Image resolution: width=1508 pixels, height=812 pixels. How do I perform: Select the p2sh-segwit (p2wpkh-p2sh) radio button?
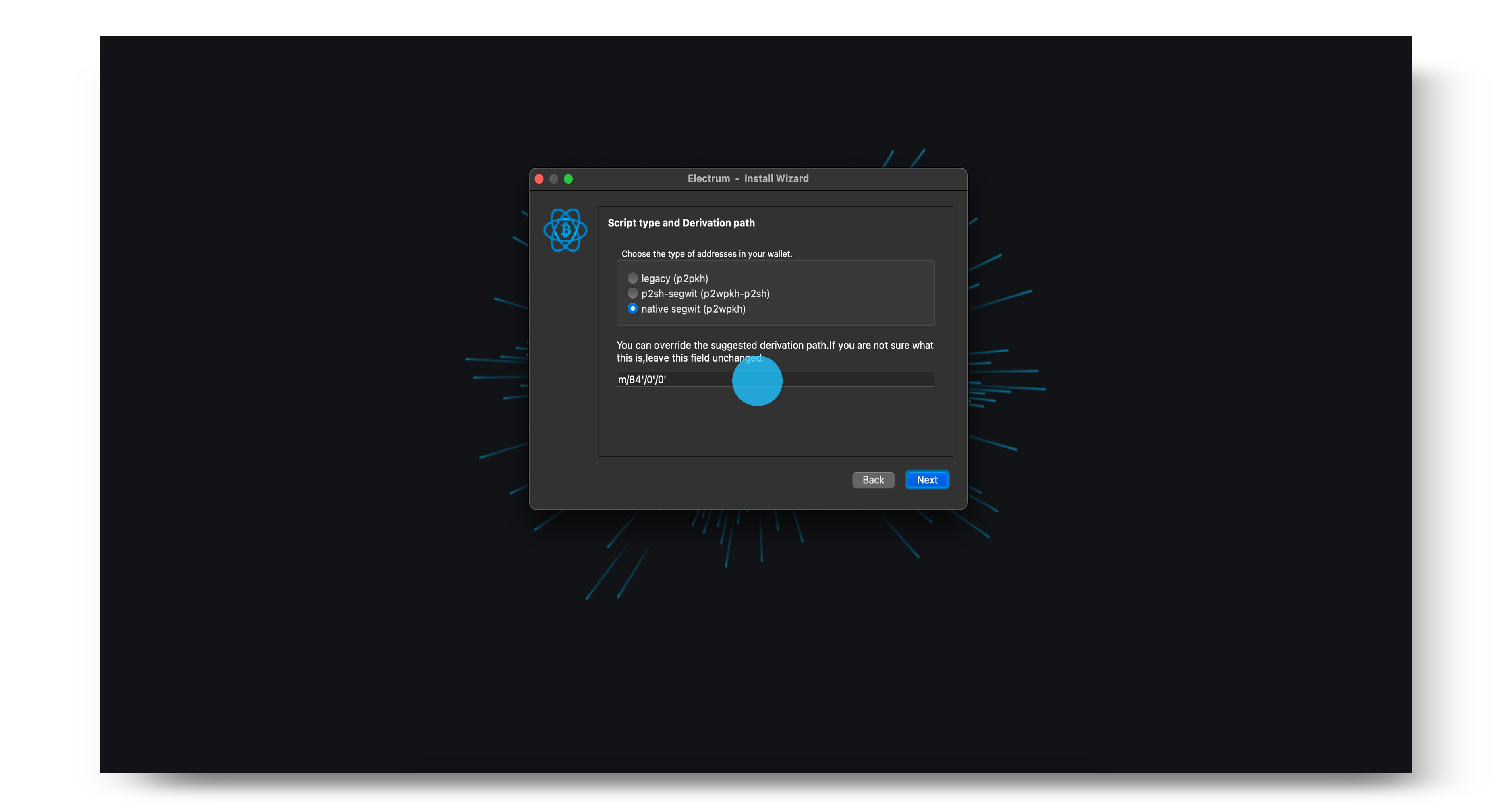(632, 293)
